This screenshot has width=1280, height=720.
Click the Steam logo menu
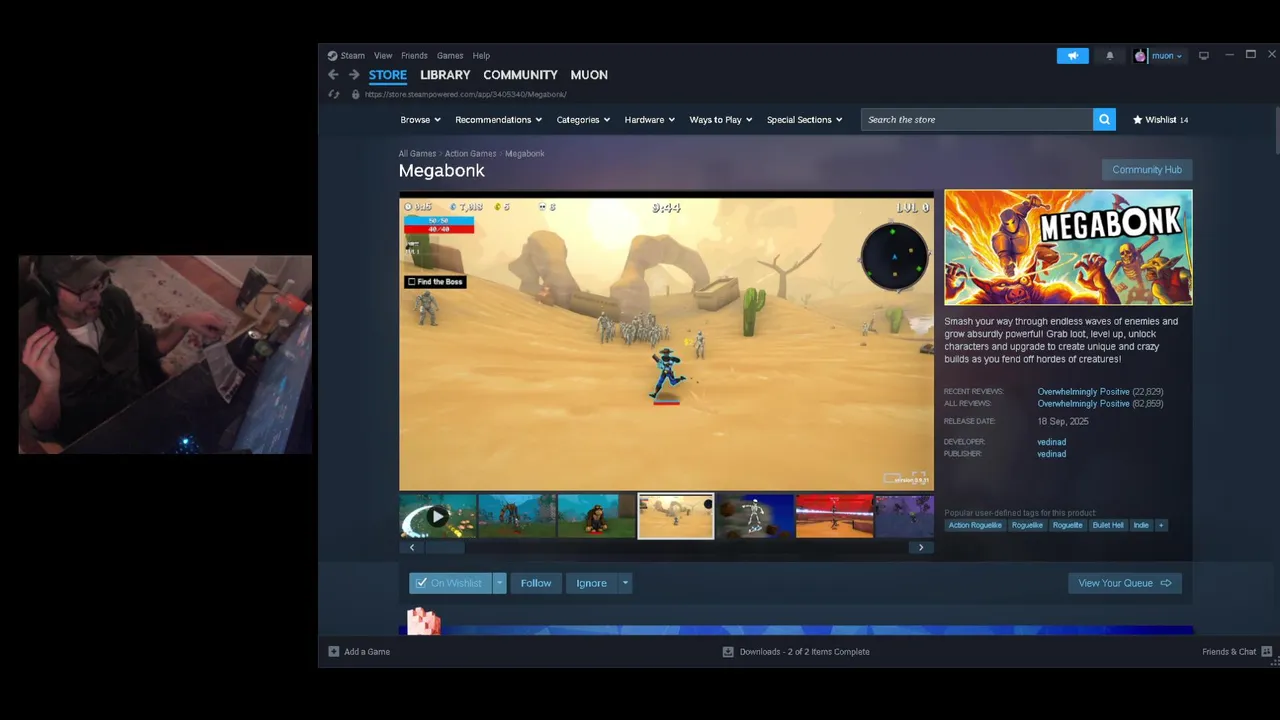(x=346, y=56)
